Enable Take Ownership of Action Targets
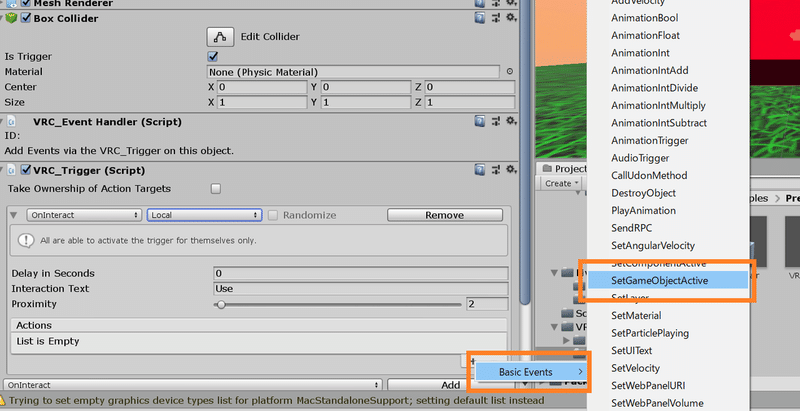The height and width of the screenshot is (411, 800). pos(216,189)
